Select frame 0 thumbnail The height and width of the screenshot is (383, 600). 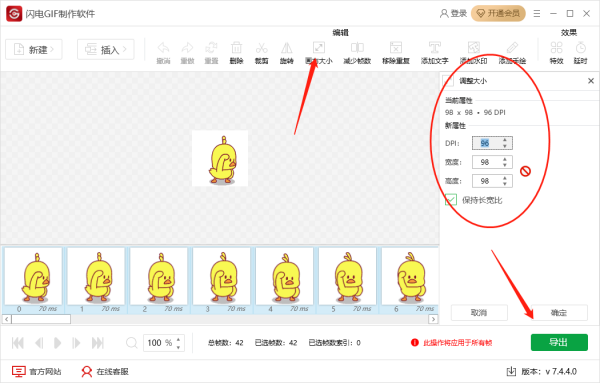click(33, 276)
